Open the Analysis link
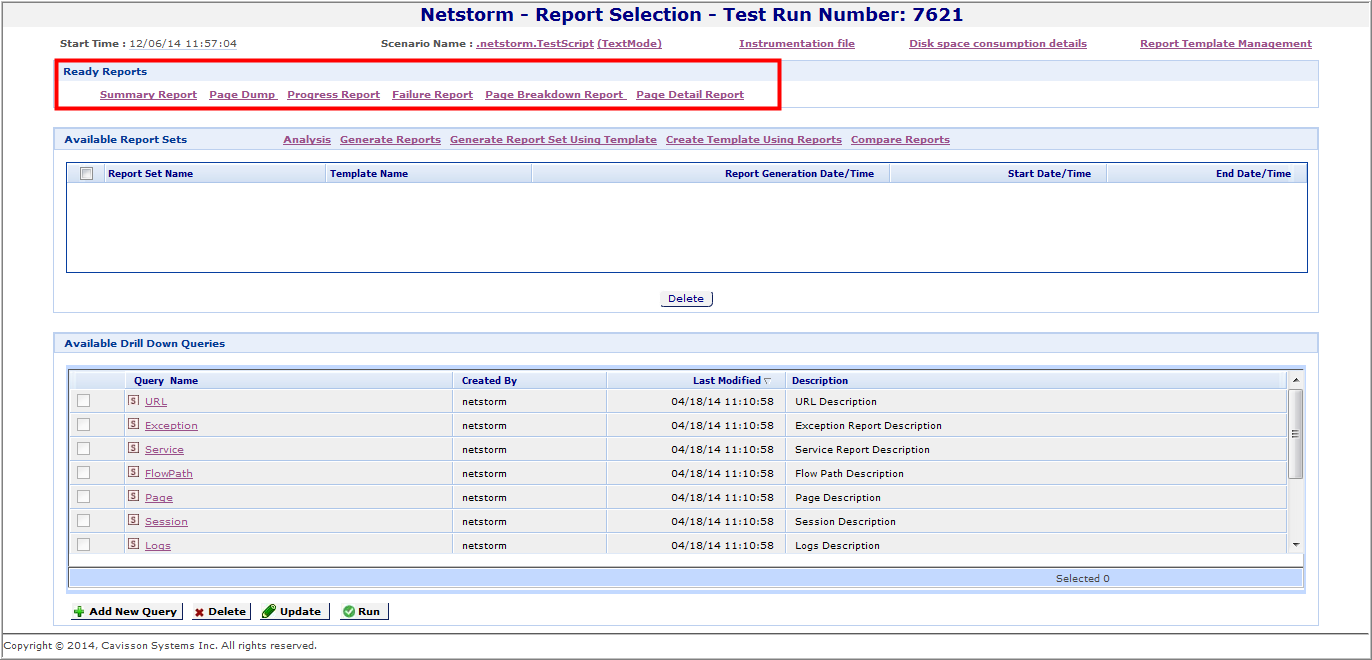Viewport: 1372px width, 660px height. [307, 140]
